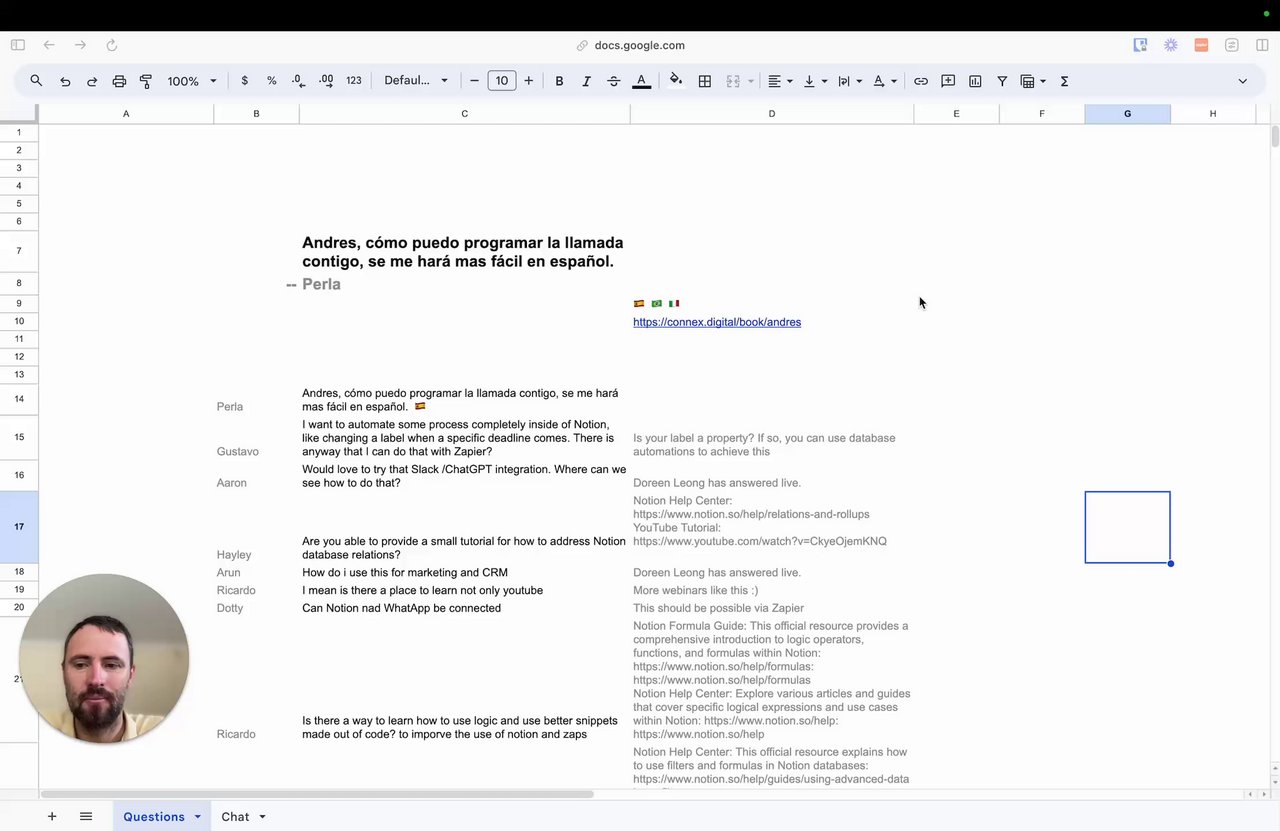Open the Borders tool

[x=705, y=81]
